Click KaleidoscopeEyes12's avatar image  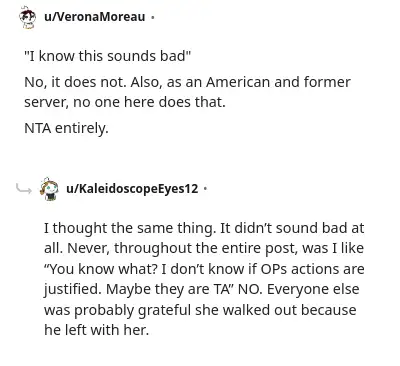(49, 189)
